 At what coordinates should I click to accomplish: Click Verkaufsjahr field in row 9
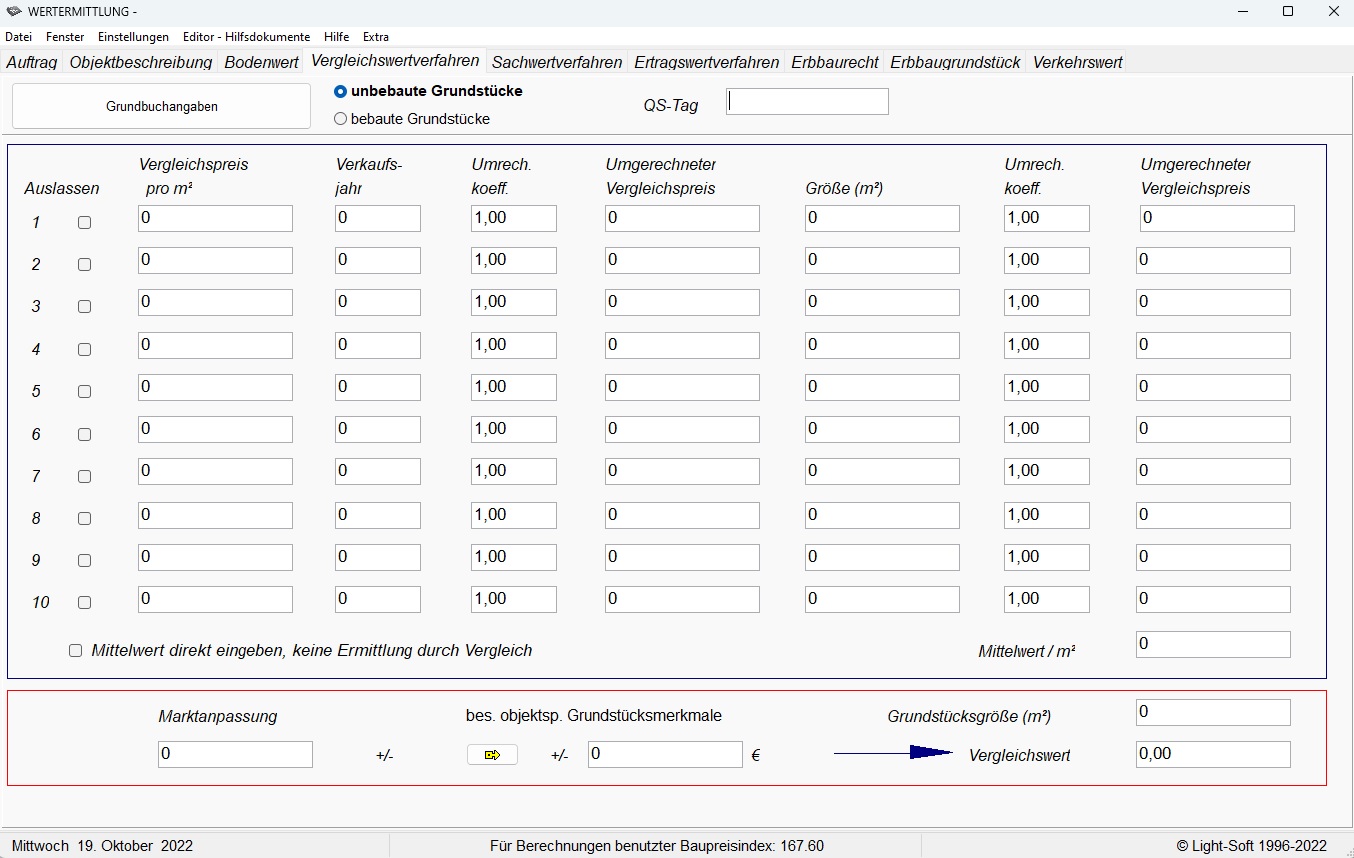[378, 557]
